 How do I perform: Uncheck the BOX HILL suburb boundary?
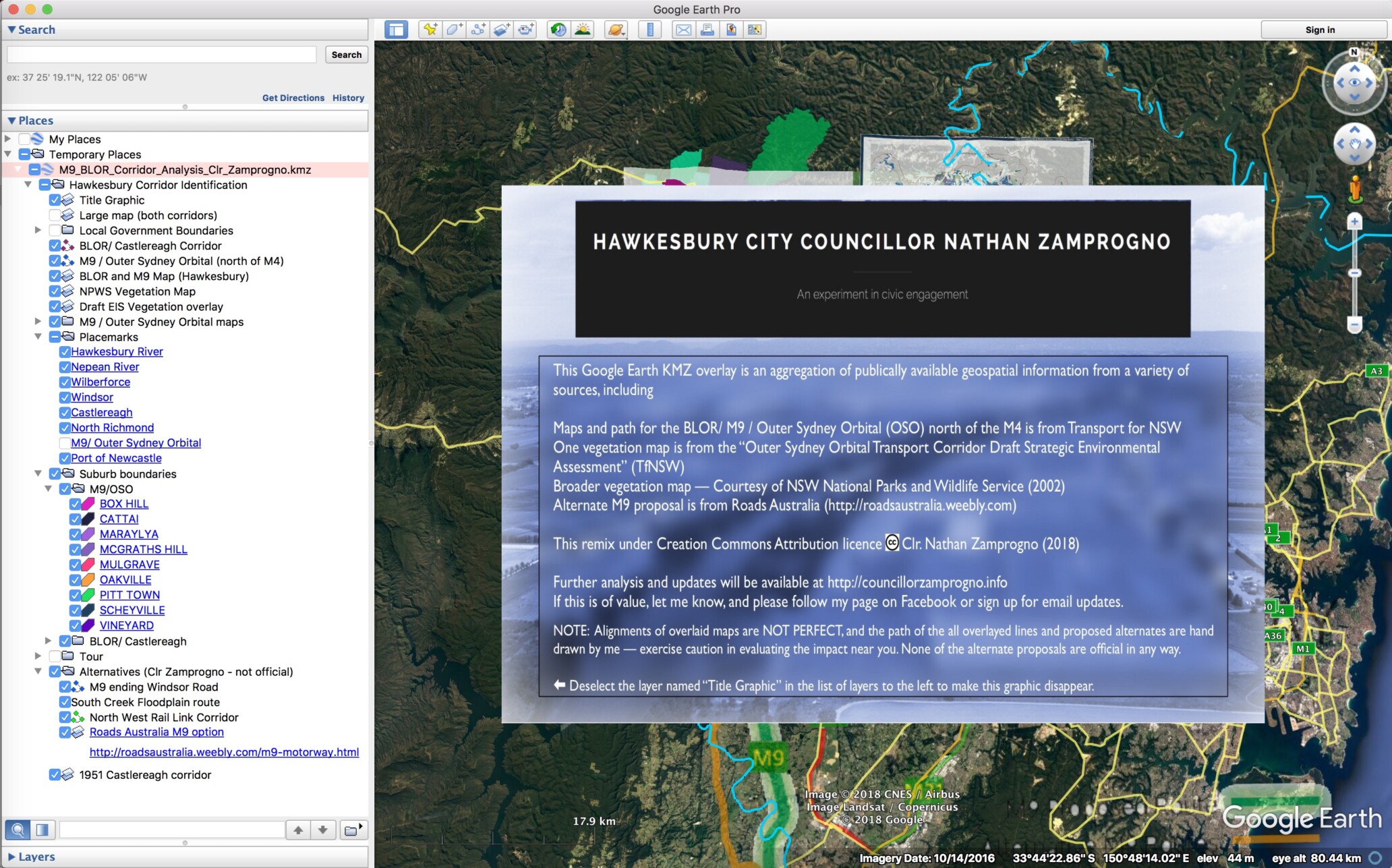click(x=75, y=504)
